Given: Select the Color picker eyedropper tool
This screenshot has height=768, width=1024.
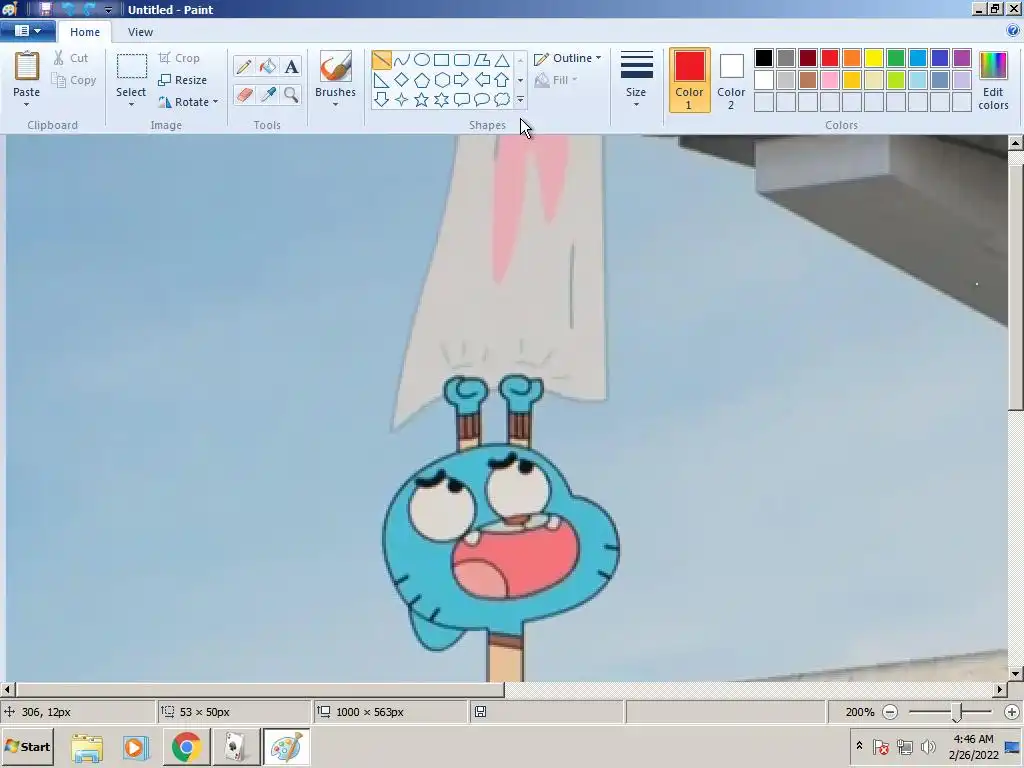Looking at the screenshot, I should (268, 95).
